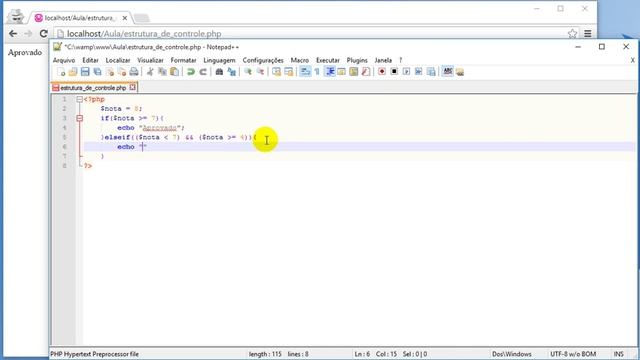640x360 pixels.
Task: Toggle indent guide display
Action: pos(329,72)
